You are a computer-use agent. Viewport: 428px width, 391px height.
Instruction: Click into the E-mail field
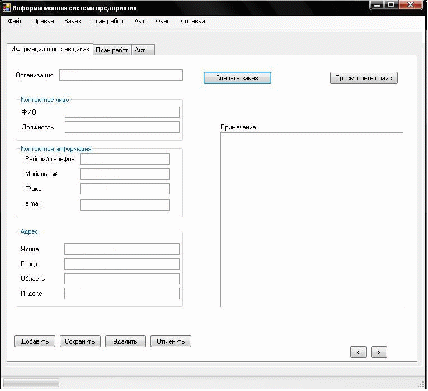coord(125,205)
